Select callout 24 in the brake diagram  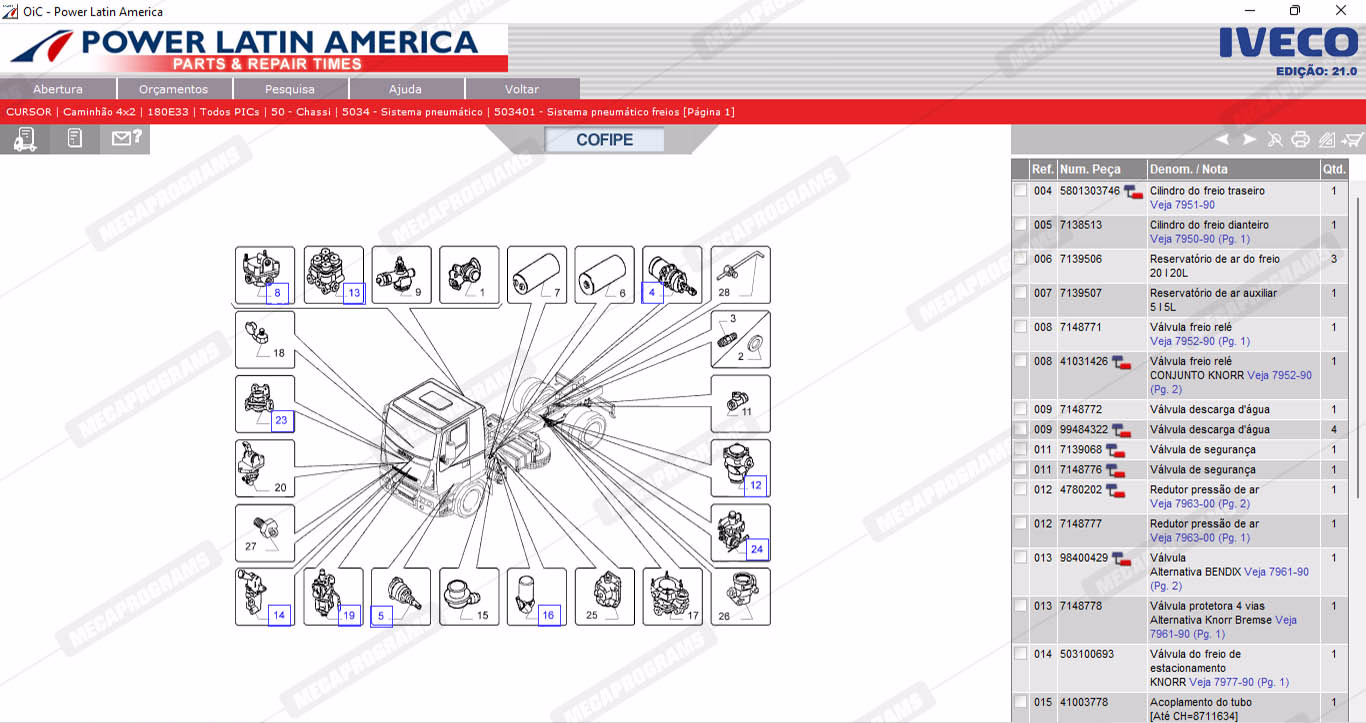(756, 549)
